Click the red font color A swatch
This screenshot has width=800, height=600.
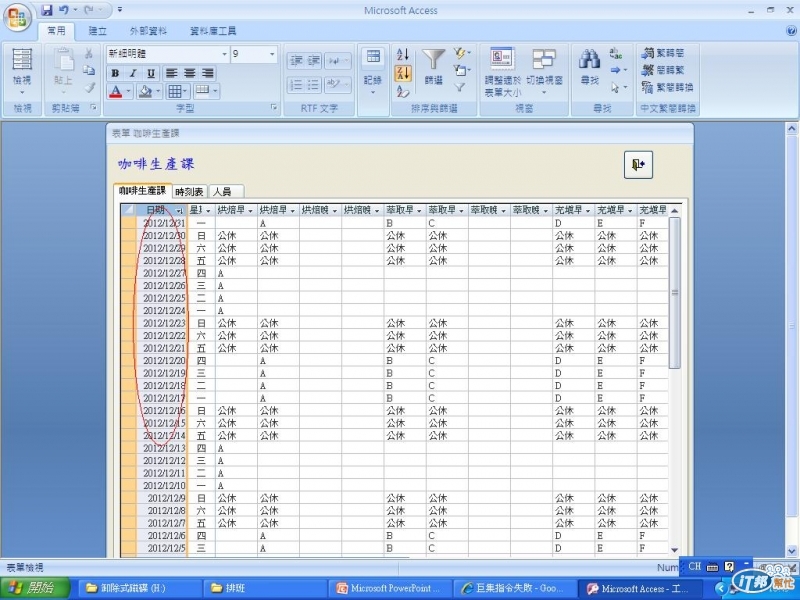(x=116, y=92)
